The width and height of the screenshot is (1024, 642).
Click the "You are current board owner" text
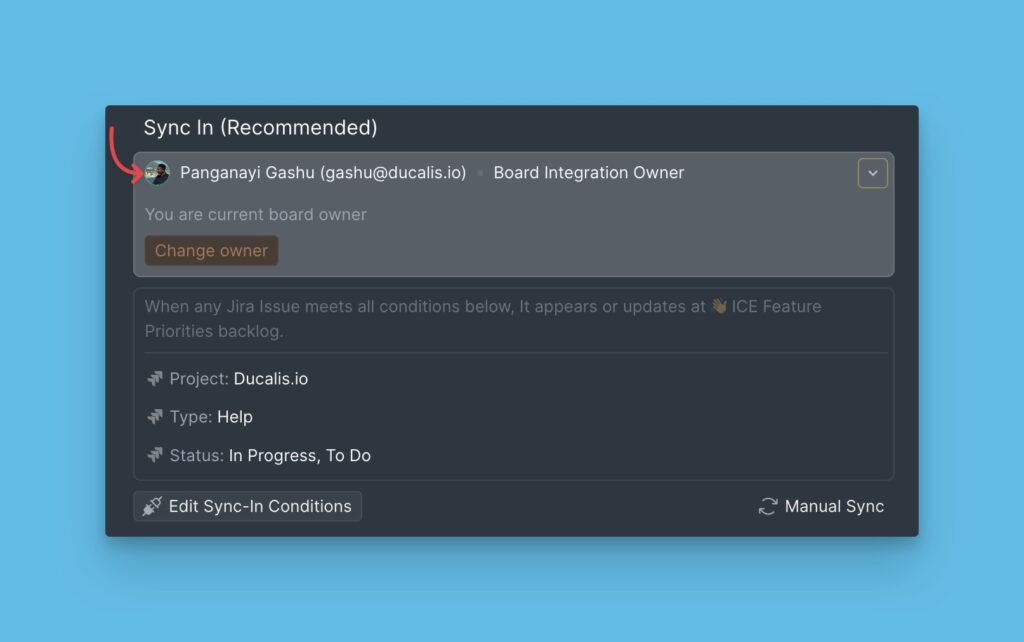point(255,215)
